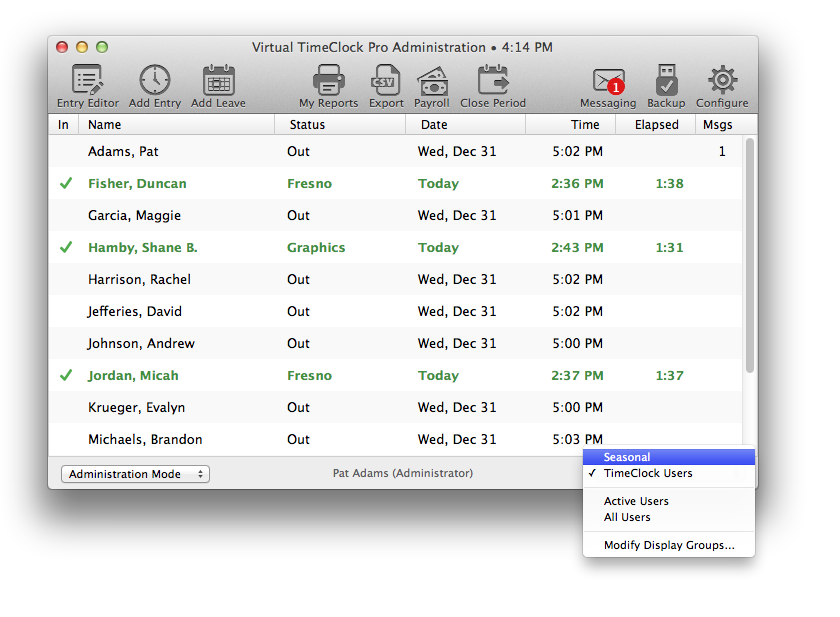The height and width of the screenshot is (617, 840).
Task: Sort by the Time column header
Action: coord(571,125)
